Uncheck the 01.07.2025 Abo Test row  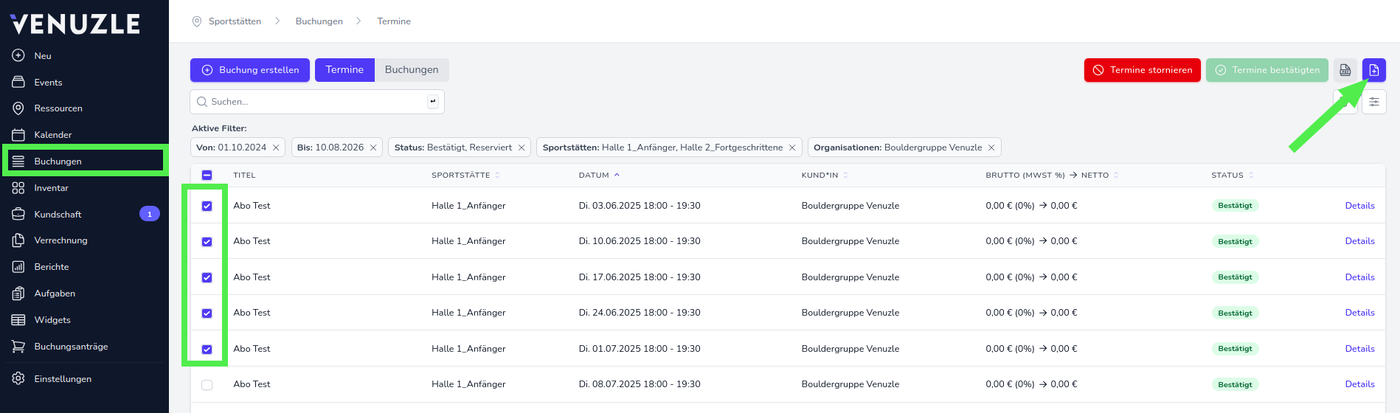point(207,349)
